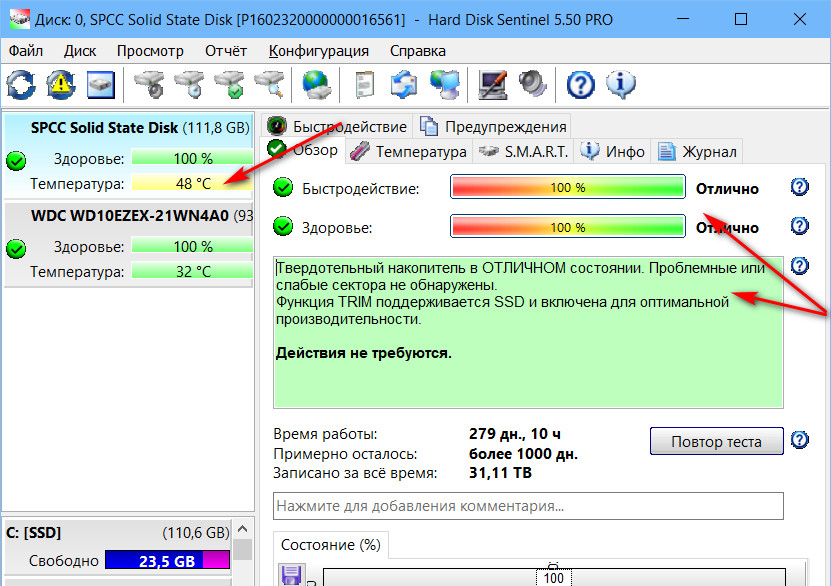This screenshot has width=831, height=586.
Task: Click the comment input field
Action: tap(528, 506)
